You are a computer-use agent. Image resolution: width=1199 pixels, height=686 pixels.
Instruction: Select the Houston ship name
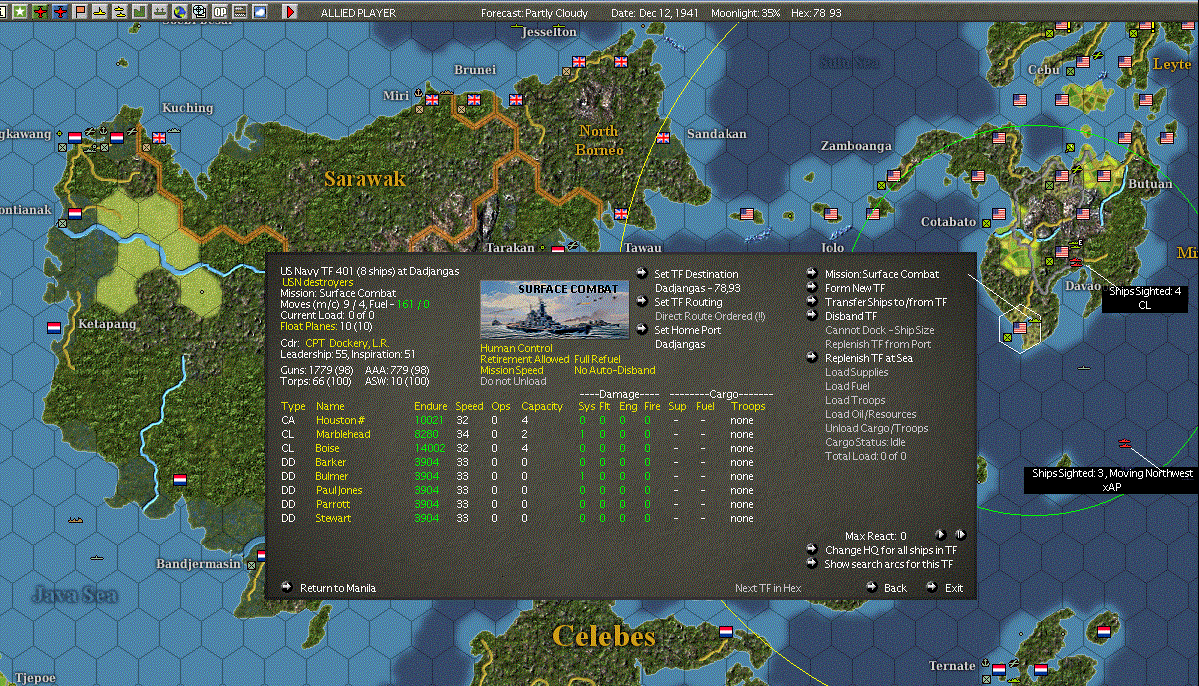[339, 421]
